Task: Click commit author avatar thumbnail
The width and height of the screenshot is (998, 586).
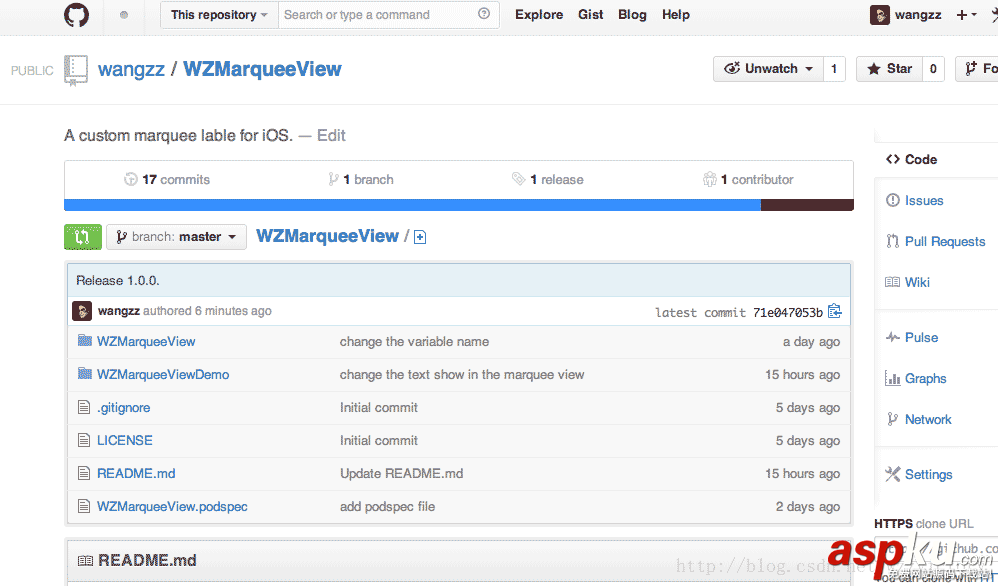Action: tap(82, 311)
